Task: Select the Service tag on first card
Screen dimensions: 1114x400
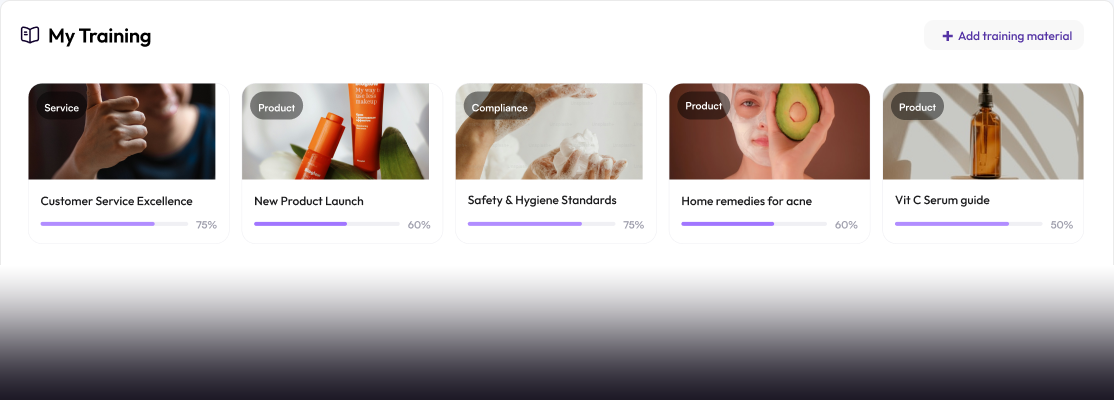Action: pos(62,108)
